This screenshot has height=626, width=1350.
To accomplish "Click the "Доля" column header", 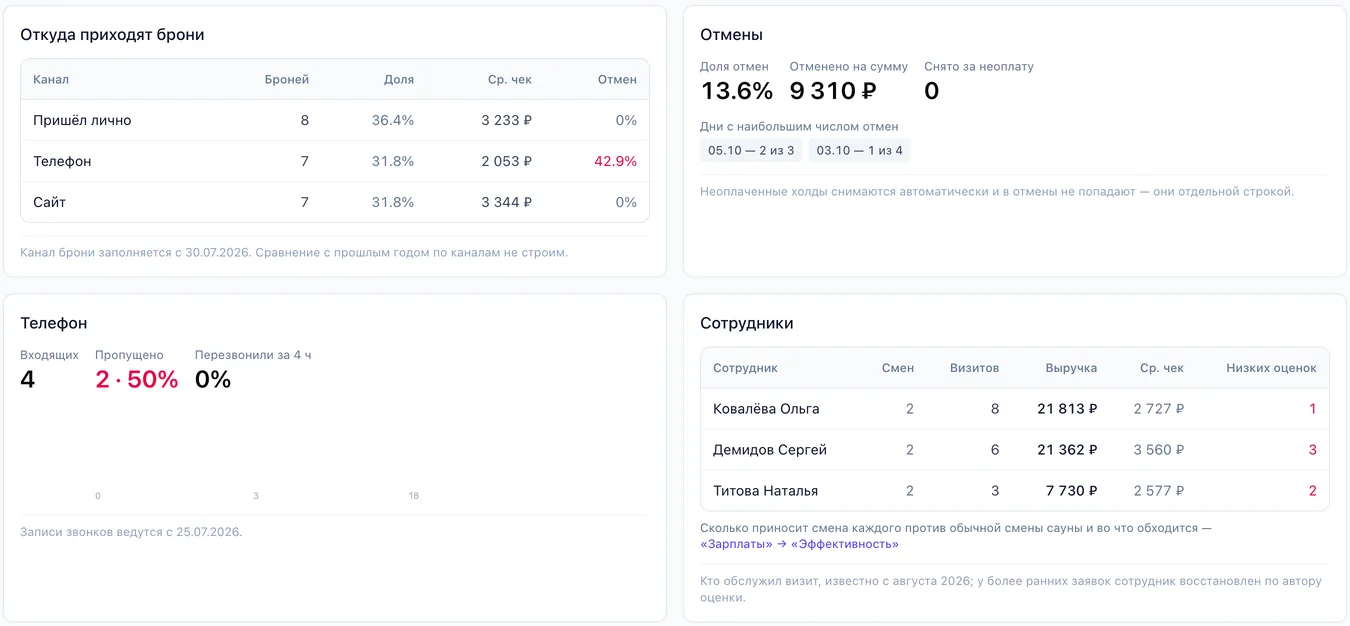I will coord(399,79).
